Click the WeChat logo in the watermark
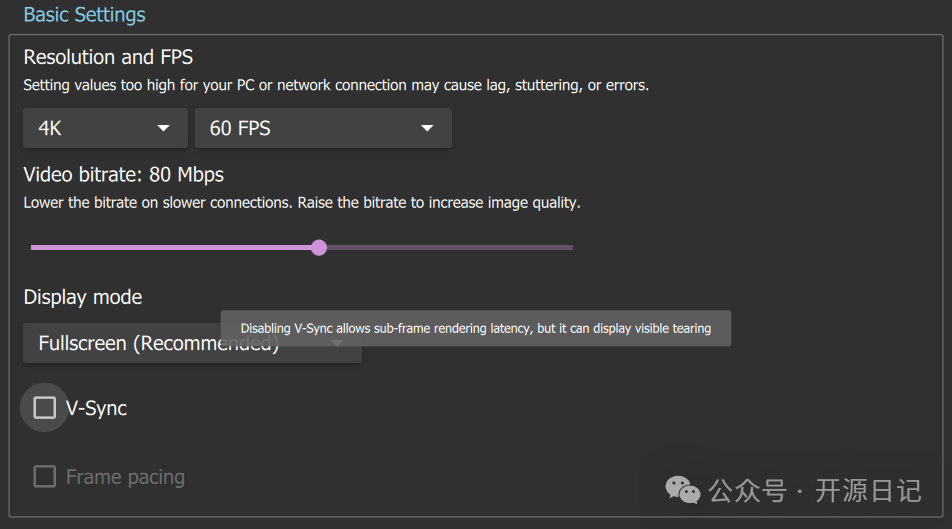952x529 pixels. pyautogui.click(x=684, y=490)
